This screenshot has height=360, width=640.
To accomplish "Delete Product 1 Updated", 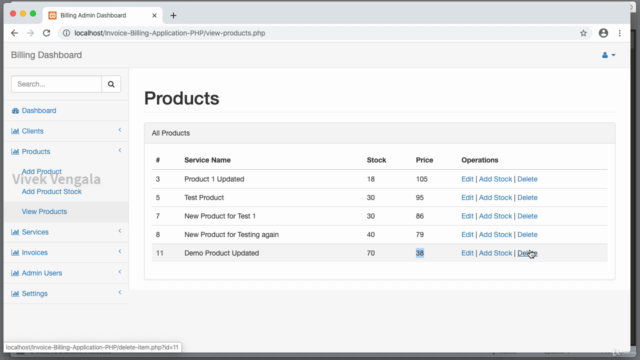I will click(x=527, y=179).
